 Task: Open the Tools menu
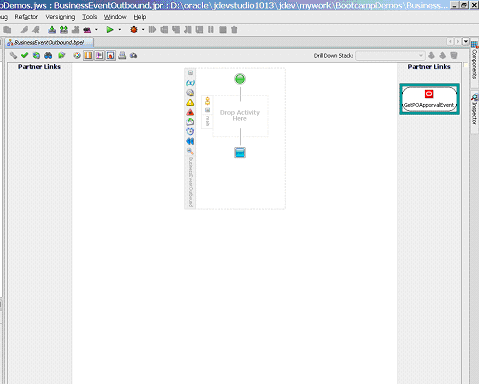coord(90,17)
